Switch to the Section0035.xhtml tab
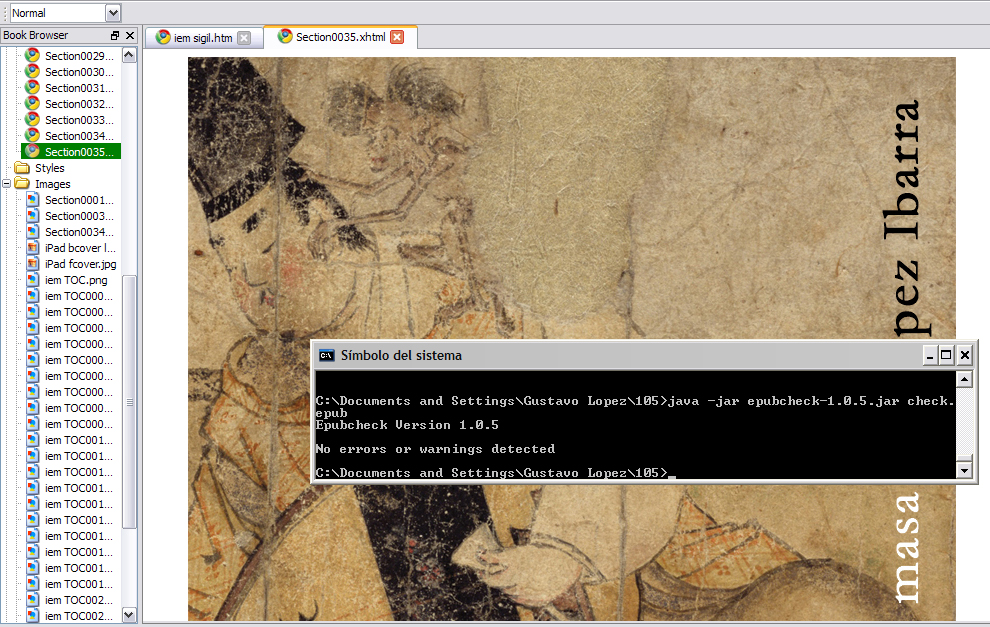Viewport: 990px width, 627px height. 341,37
